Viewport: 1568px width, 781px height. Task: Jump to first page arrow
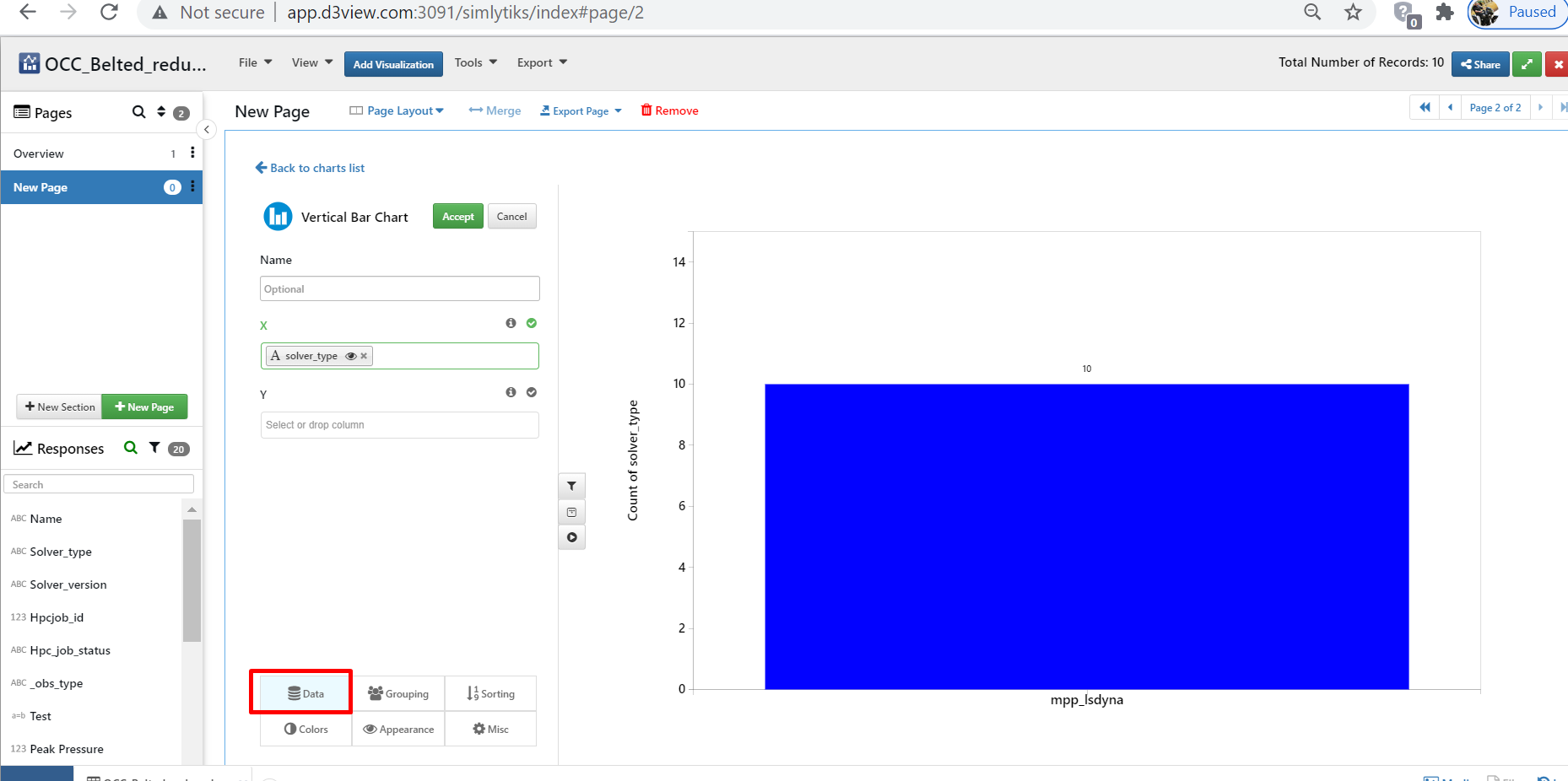pos(1425,107)
